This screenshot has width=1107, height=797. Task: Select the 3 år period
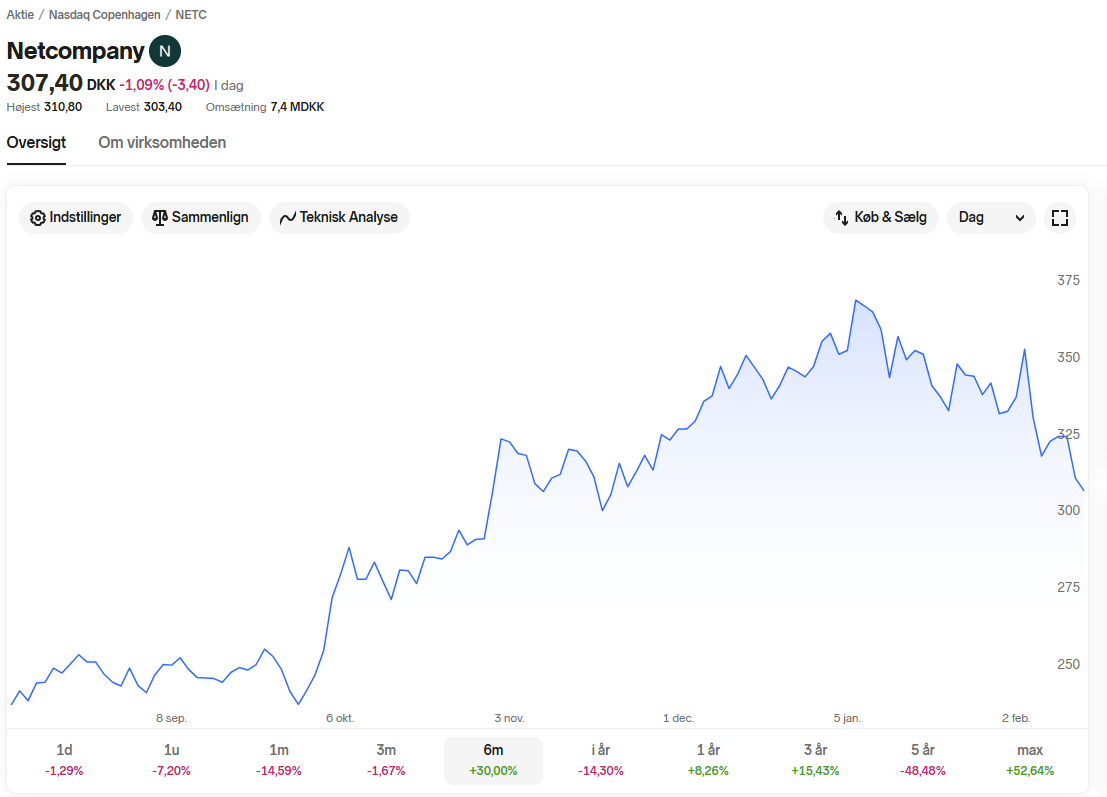815,760
